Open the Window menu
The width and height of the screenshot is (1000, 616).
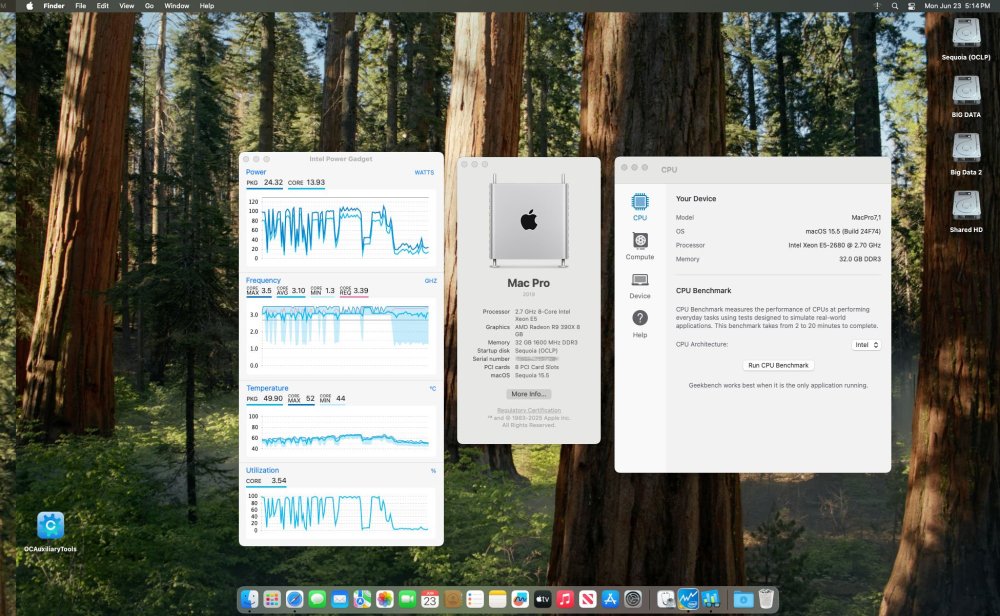point(177,6)
